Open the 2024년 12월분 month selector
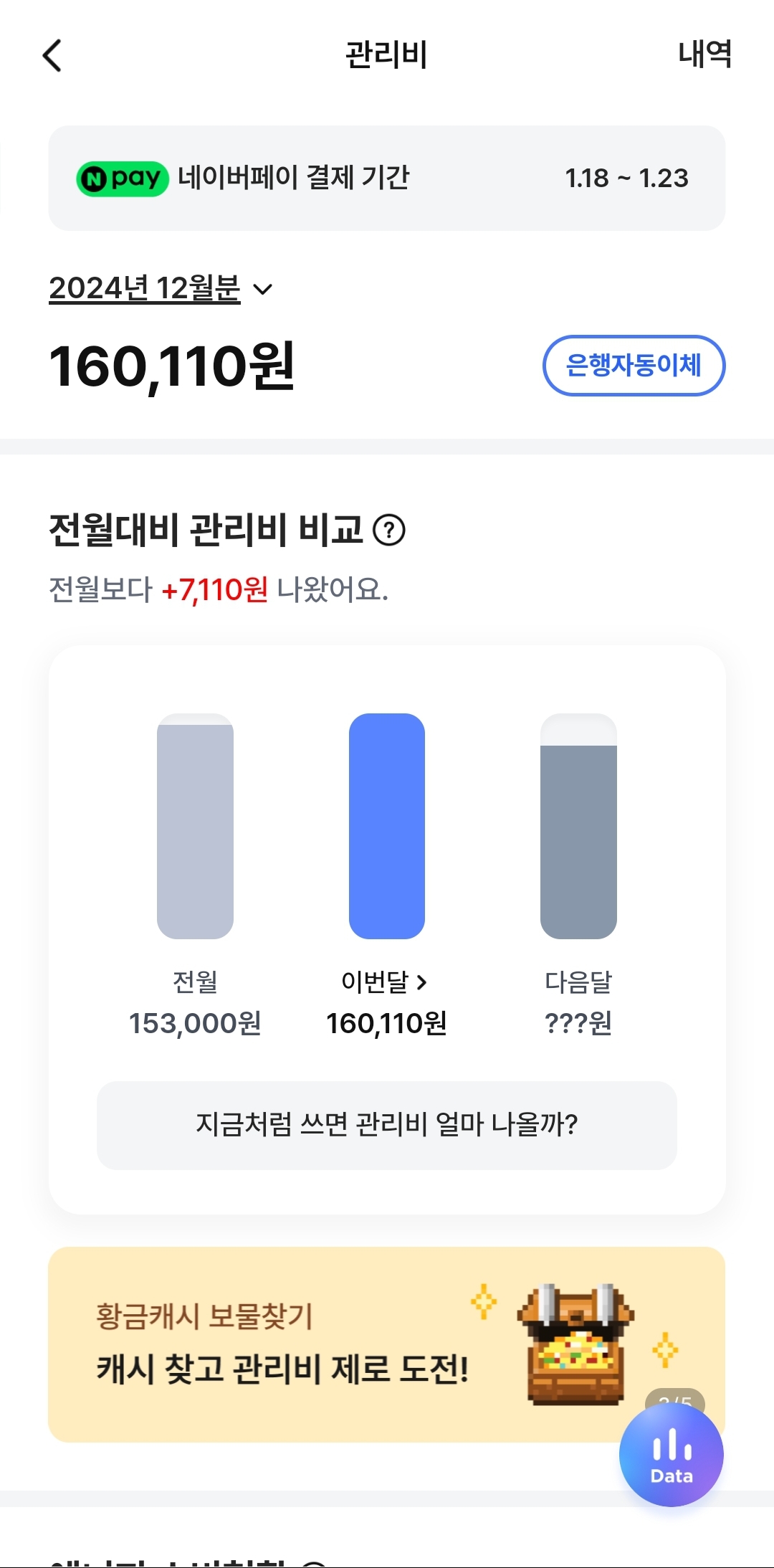 point(145,288)
